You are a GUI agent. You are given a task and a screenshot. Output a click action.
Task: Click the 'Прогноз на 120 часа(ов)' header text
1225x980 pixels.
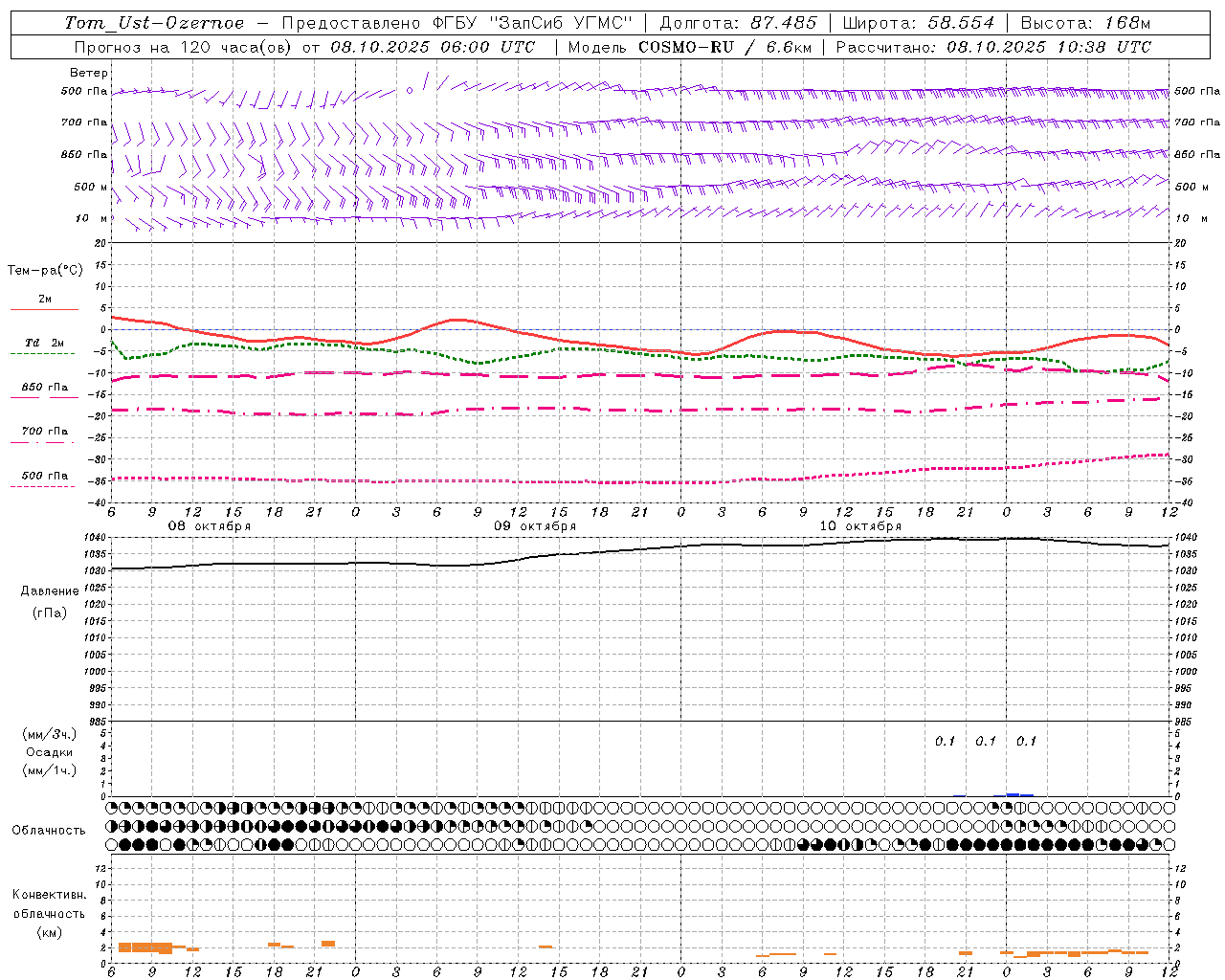184,47
